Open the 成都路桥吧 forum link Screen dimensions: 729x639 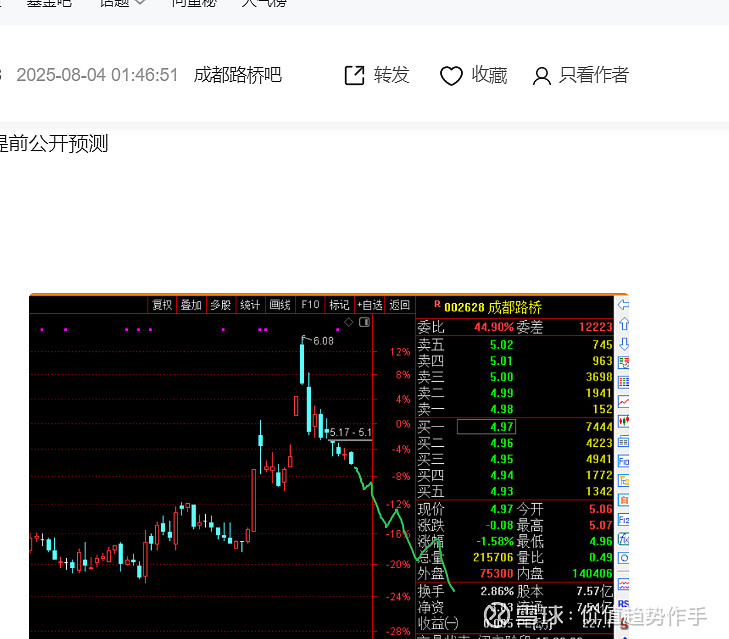(238, 75)
